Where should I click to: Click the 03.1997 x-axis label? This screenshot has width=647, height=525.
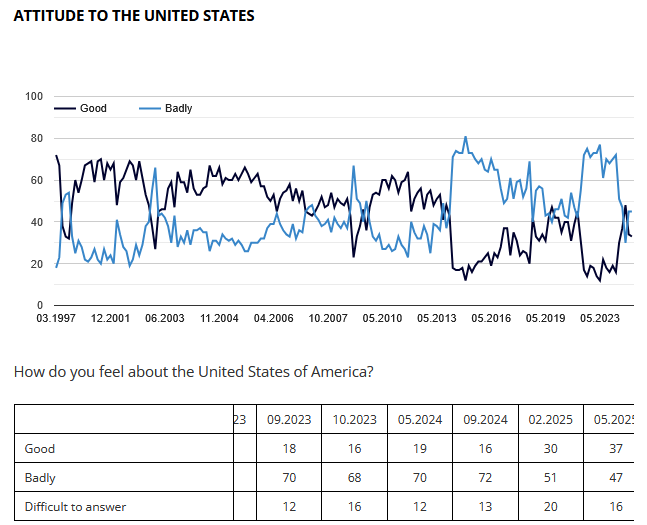click(x=56, y=318)
